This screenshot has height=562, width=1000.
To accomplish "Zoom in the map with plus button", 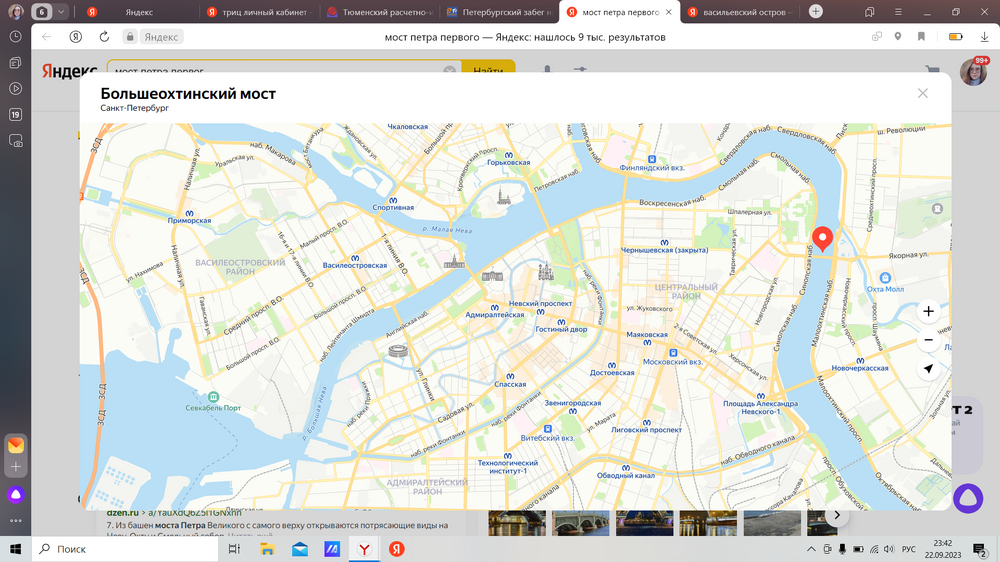I will 929,311.
